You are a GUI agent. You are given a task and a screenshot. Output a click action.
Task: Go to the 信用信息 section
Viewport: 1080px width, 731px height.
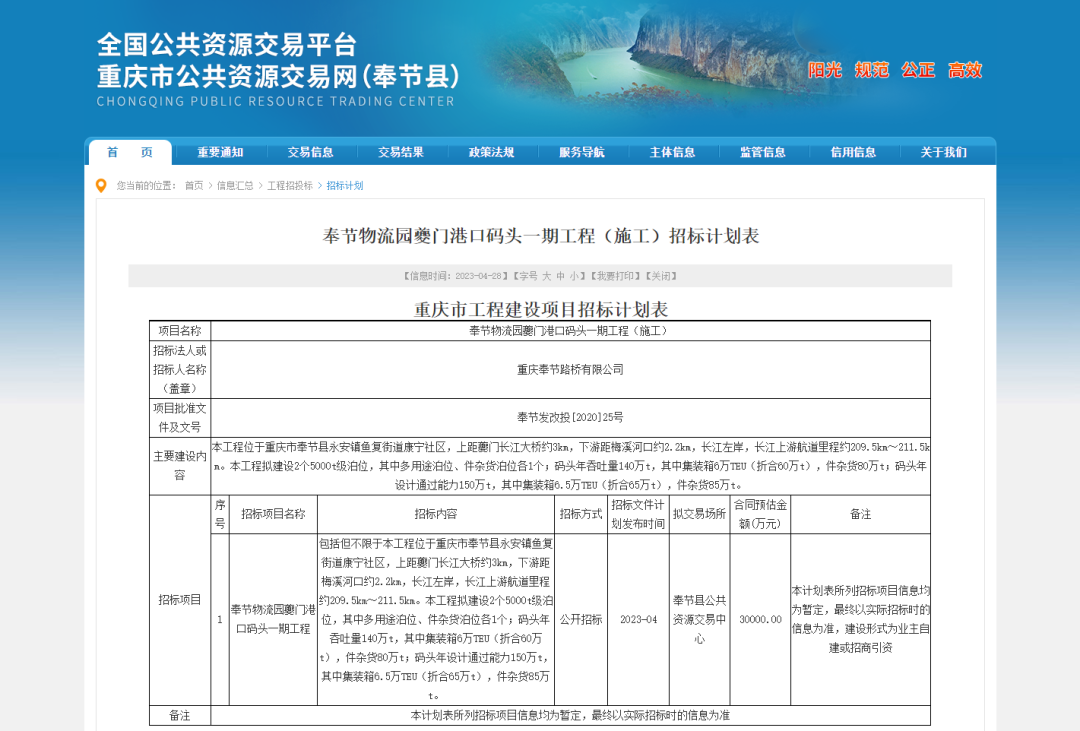[x=853, y=152]
